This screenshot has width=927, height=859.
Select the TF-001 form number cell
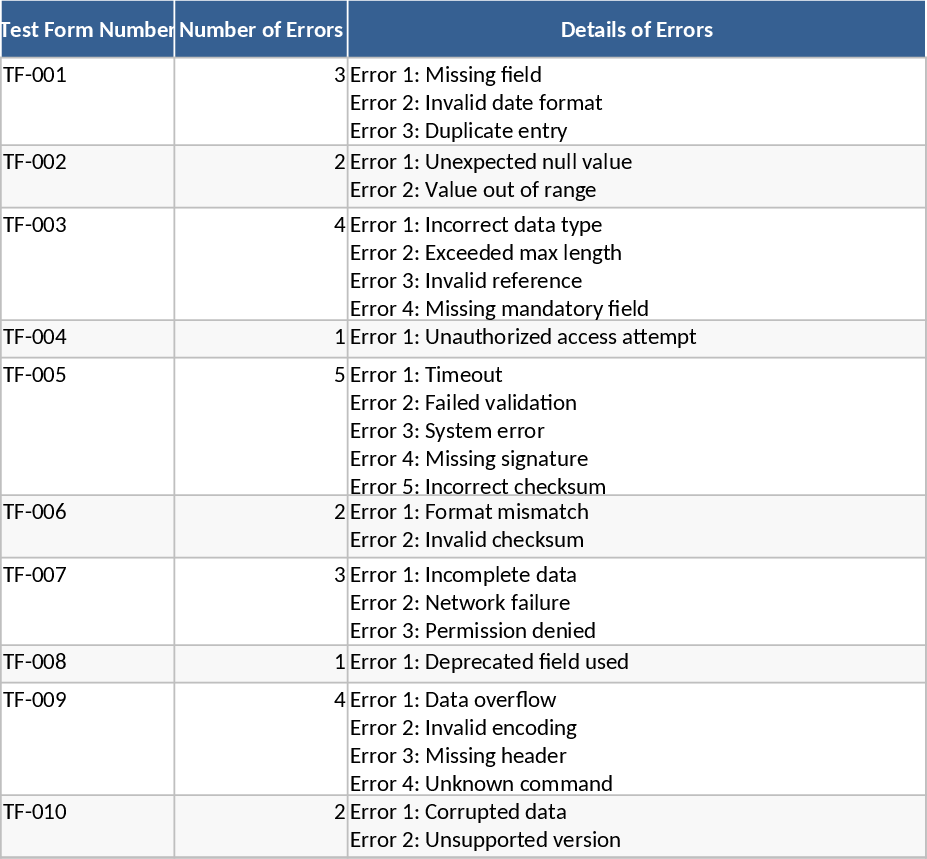pos(87,101)
